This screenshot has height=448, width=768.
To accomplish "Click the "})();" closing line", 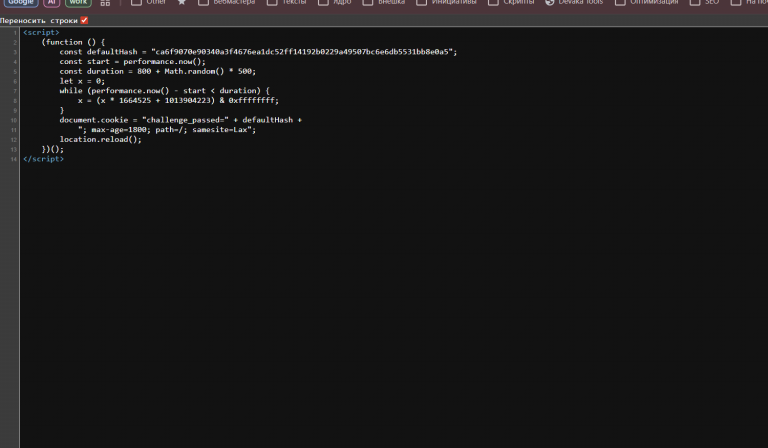I will click(52, 149).
